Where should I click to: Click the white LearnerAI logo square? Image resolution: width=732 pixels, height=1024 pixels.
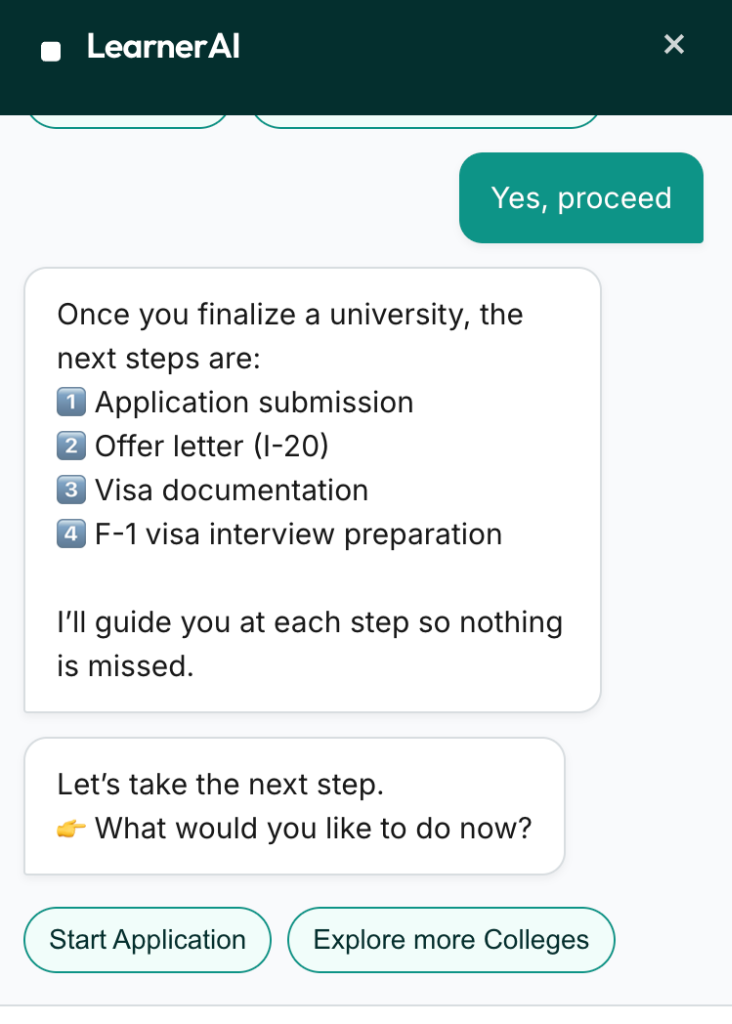click(50, 51)
